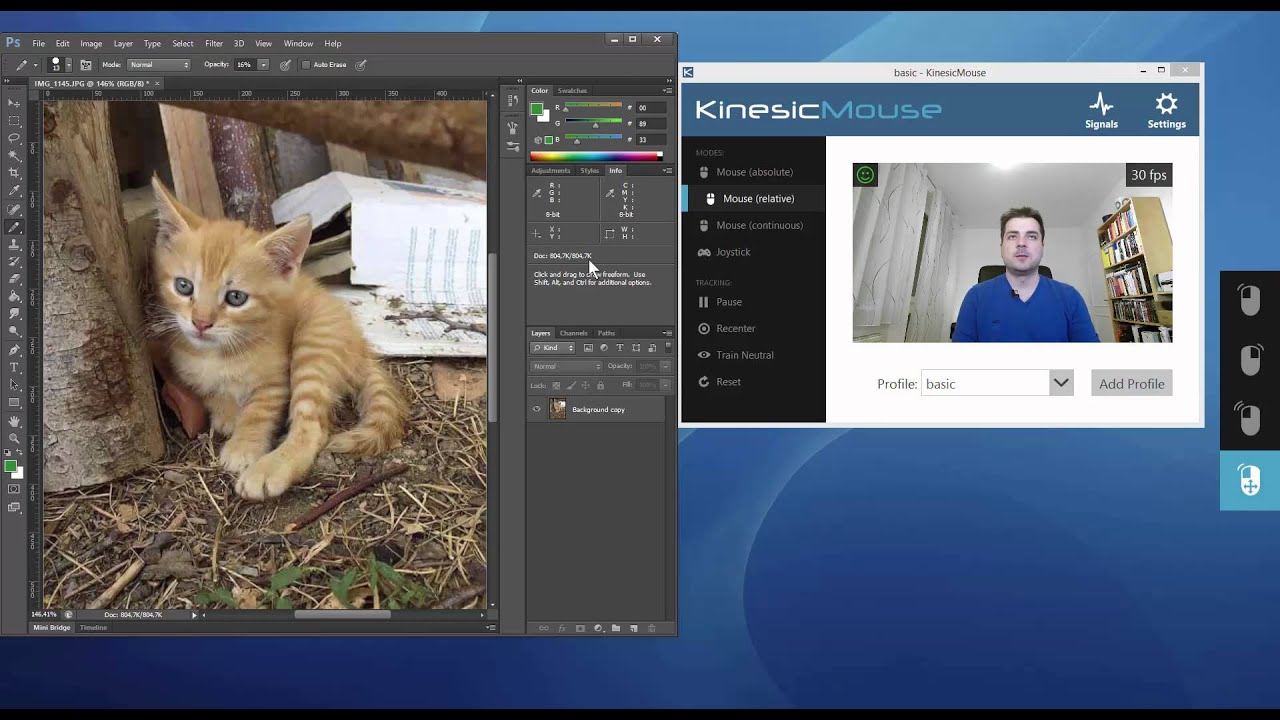Select Mouse (absolute) mode
The image size is (1280, 720).
point(754,172)
